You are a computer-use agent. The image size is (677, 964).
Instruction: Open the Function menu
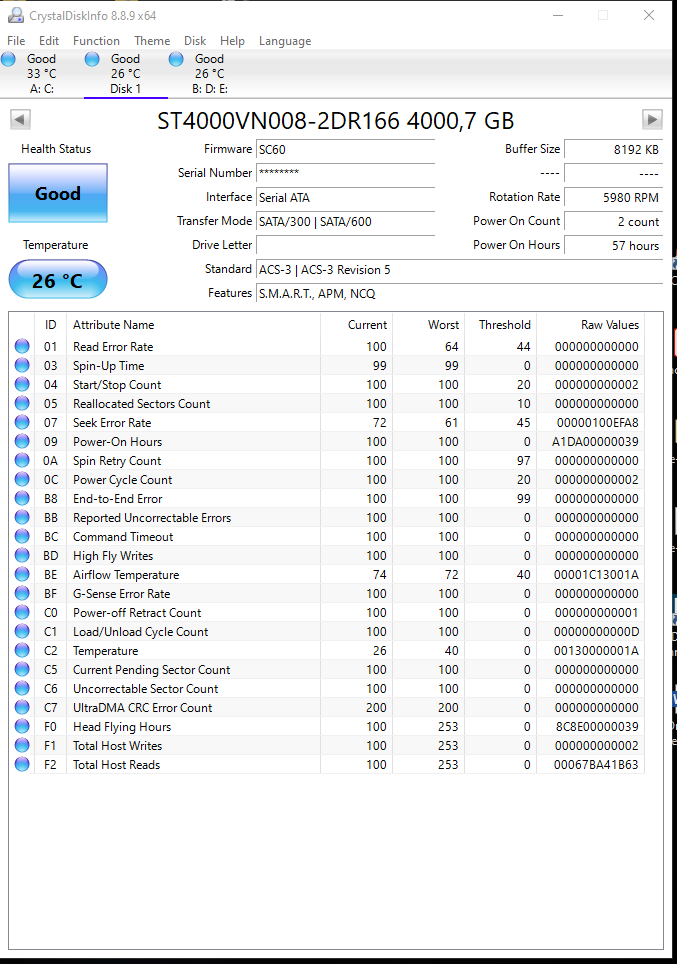pyautogui.click(x=96, y=41)
